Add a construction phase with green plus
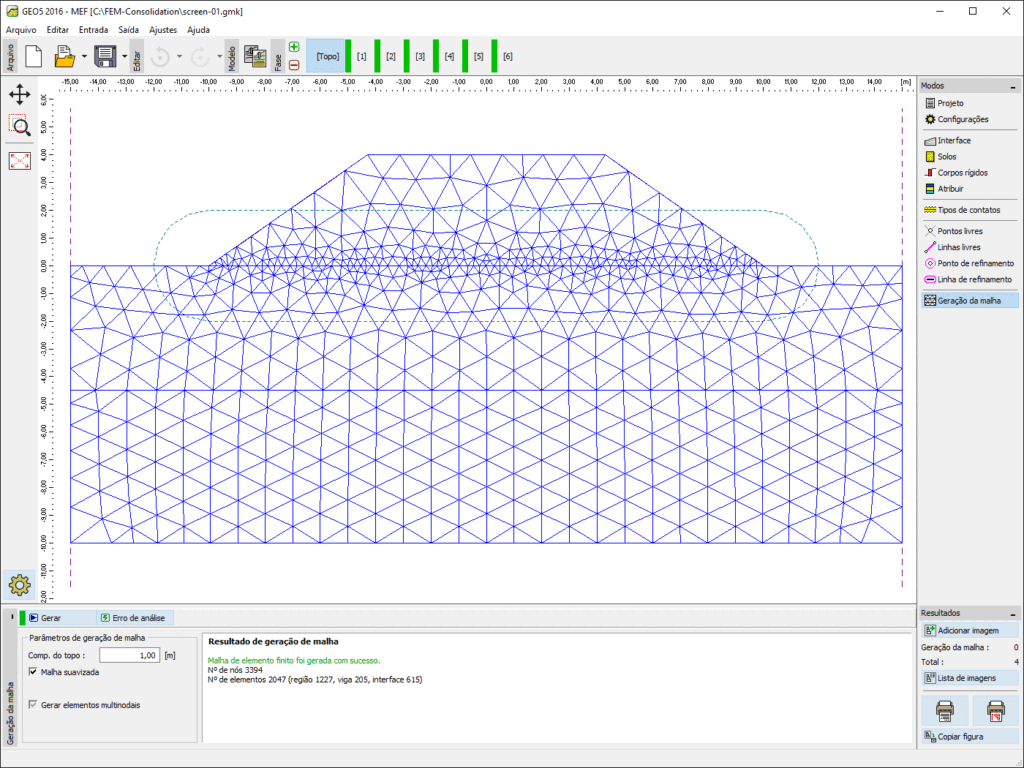Image resolution: width=1024 pixels, height=768 pixels. coord(294,46)
